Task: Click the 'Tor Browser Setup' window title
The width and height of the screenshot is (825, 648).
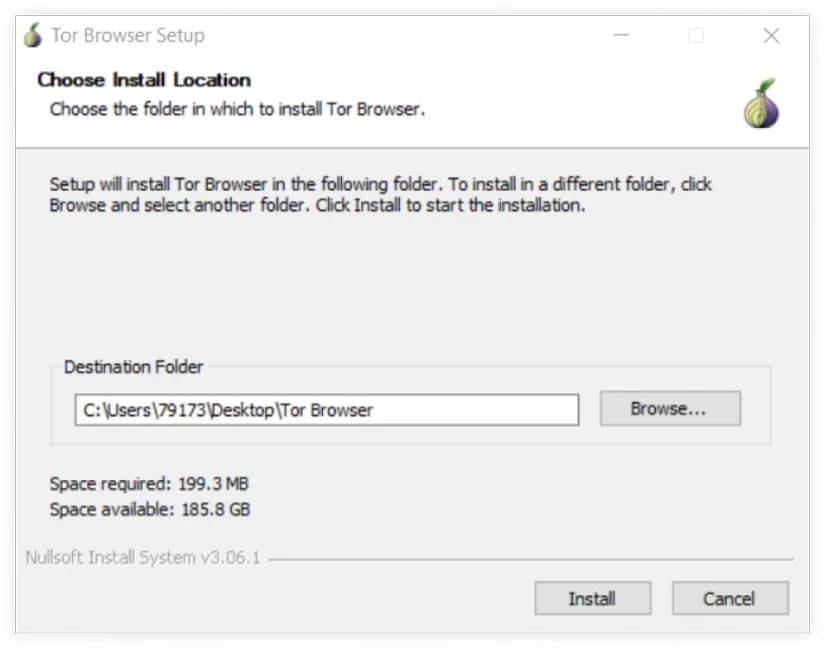Action: pyautogui.click(x=128, y=35)
